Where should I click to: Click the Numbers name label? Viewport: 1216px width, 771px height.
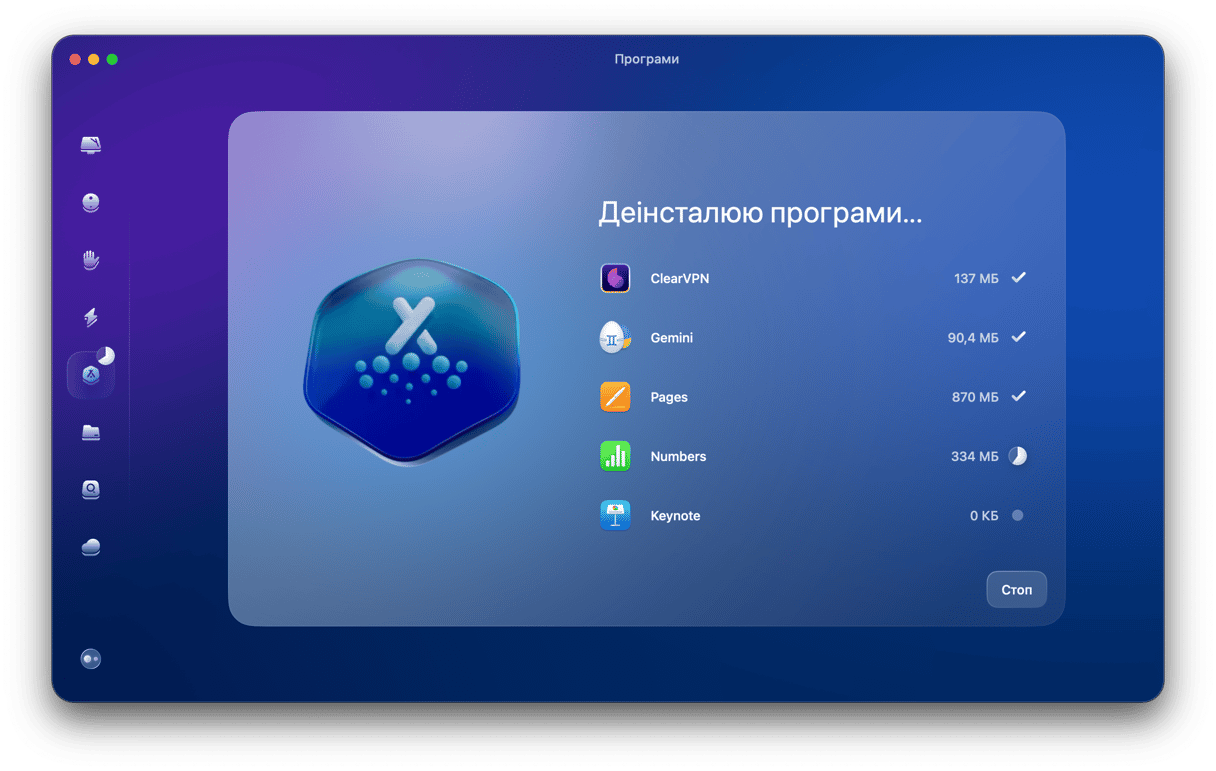(678, 456)
